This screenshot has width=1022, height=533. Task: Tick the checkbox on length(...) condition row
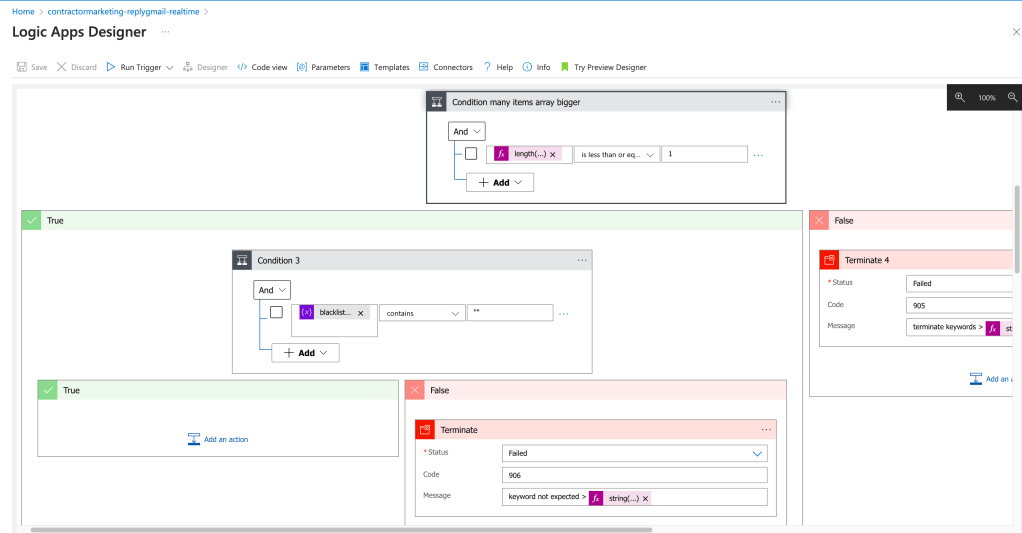(x=471, y=154)
